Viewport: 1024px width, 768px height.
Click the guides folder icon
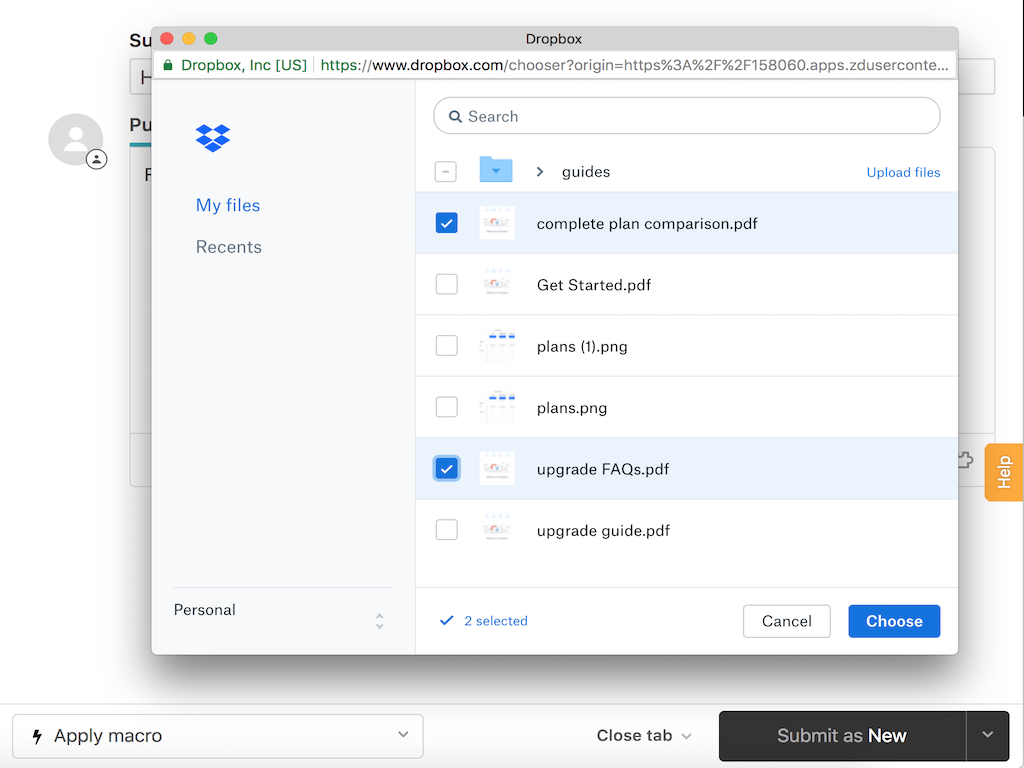pos(496,171)
